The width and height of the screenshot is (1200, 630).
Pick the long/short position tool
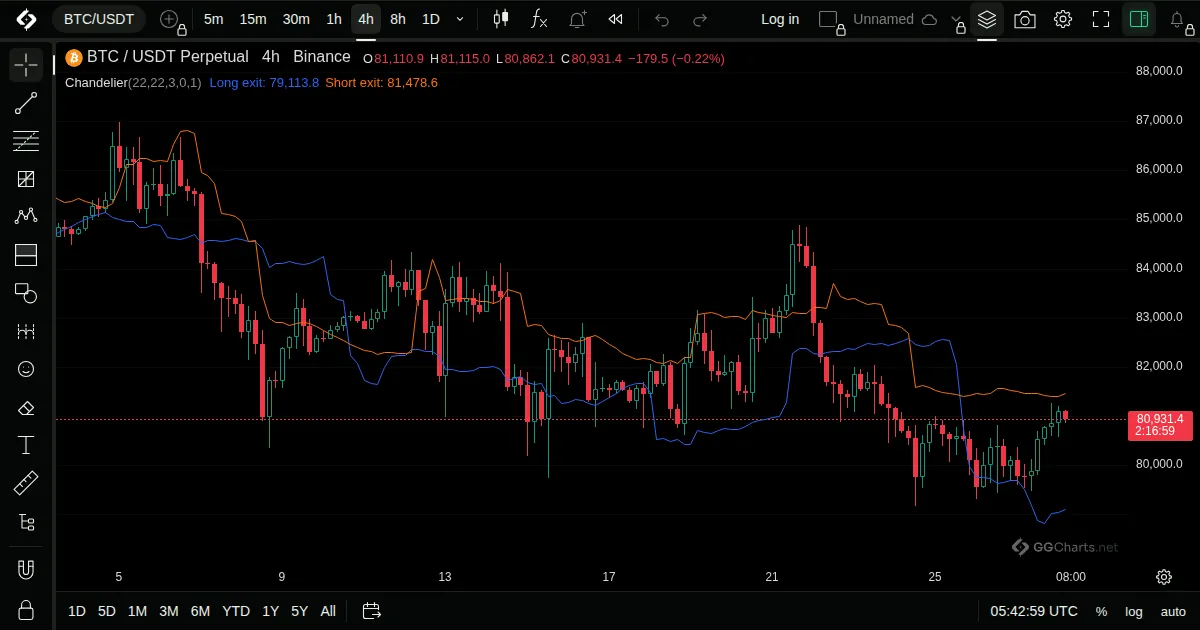pyautogui.click(x=26, y=255)
